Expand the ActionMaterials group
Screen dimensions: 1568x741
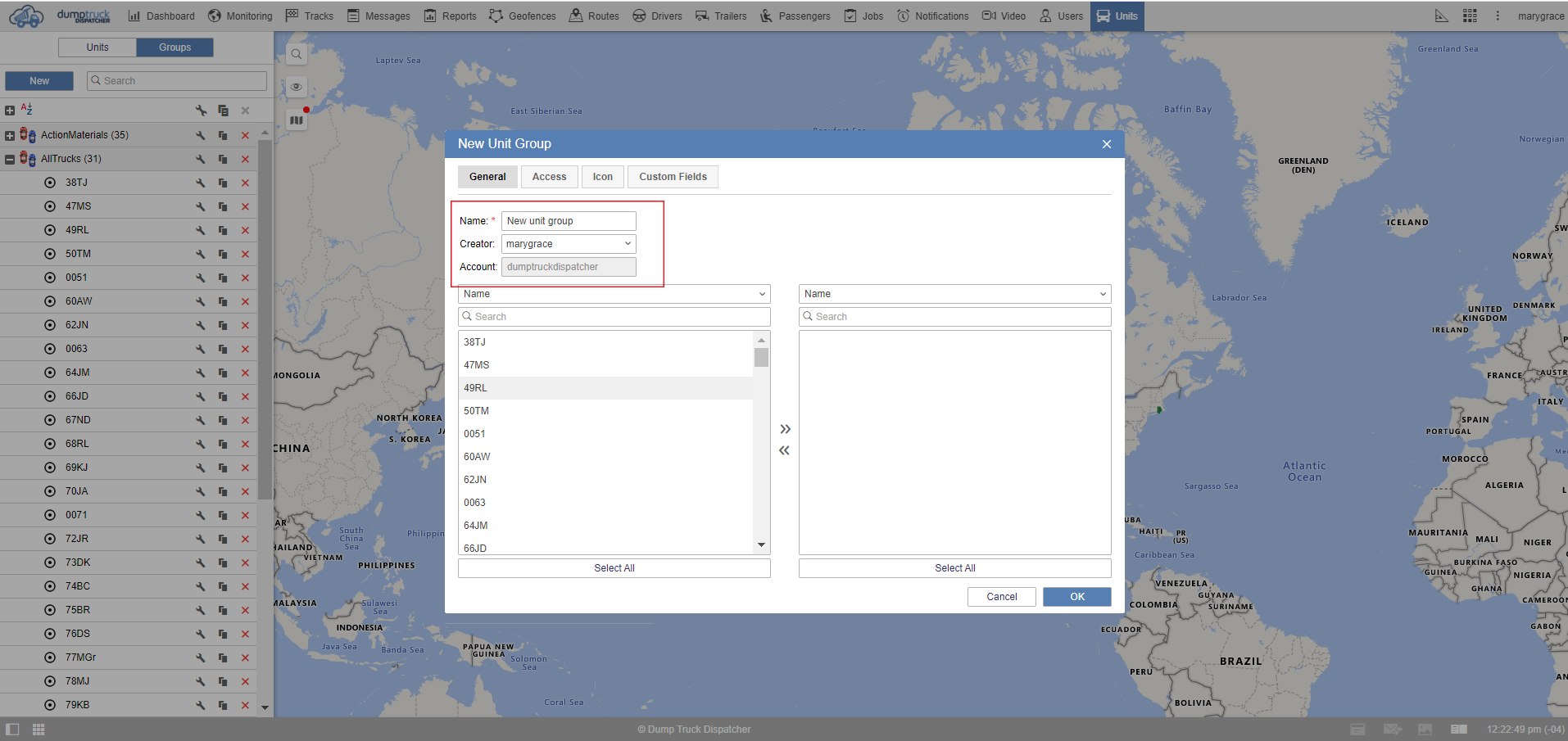(x=10, y=135)
